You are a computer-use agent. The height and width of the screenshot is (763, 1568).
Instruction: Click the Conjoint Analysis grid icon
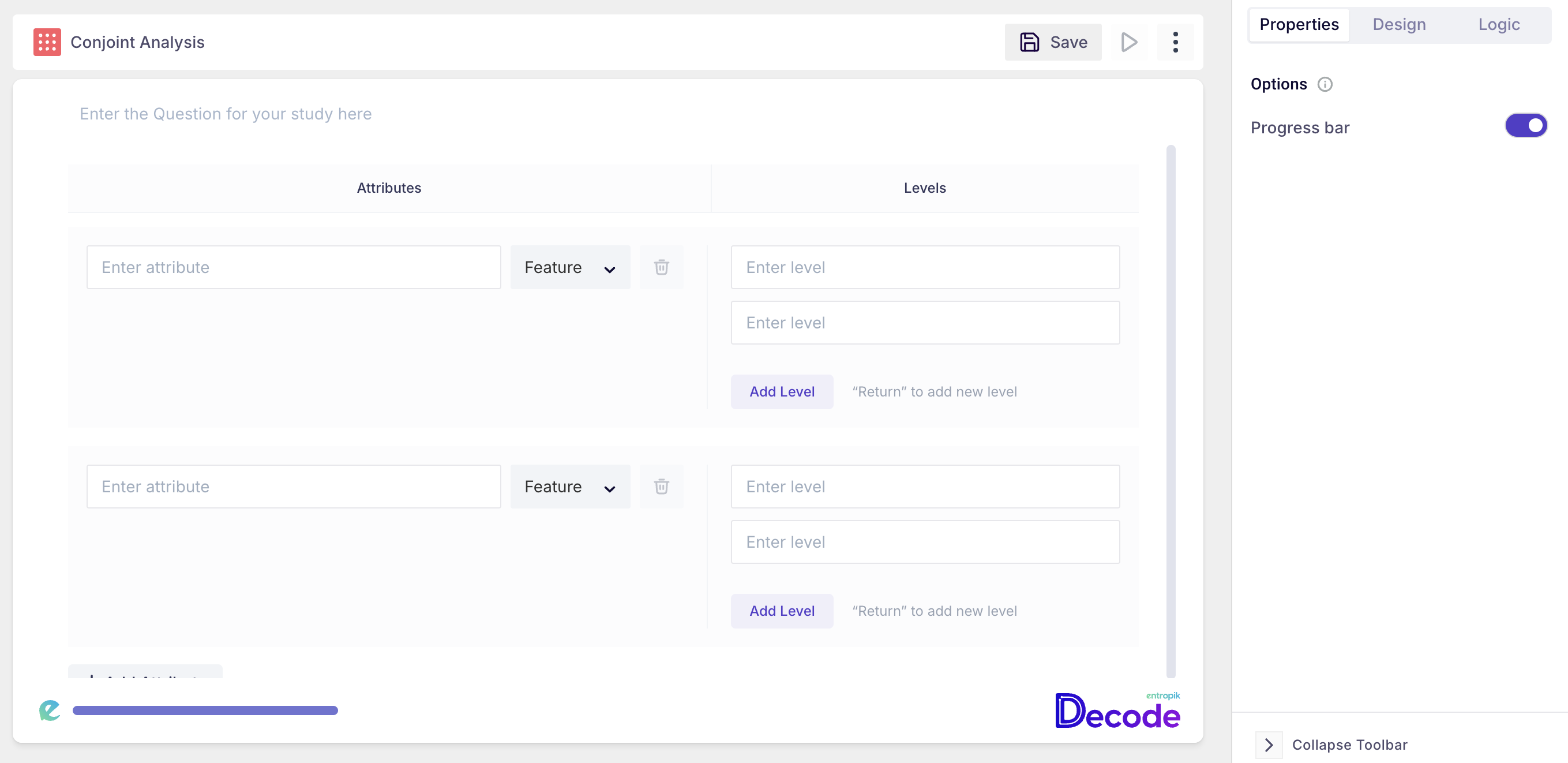pyautogui.click(x=47, y=42)
